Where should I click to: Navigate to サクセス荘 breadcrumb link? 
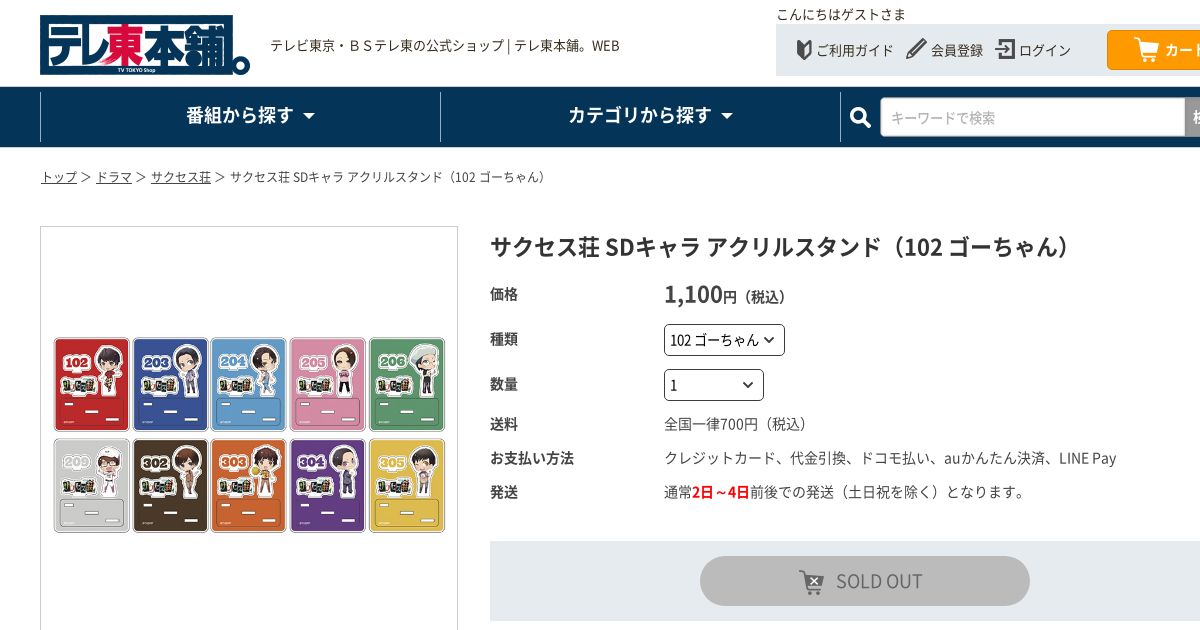(181, 177)
